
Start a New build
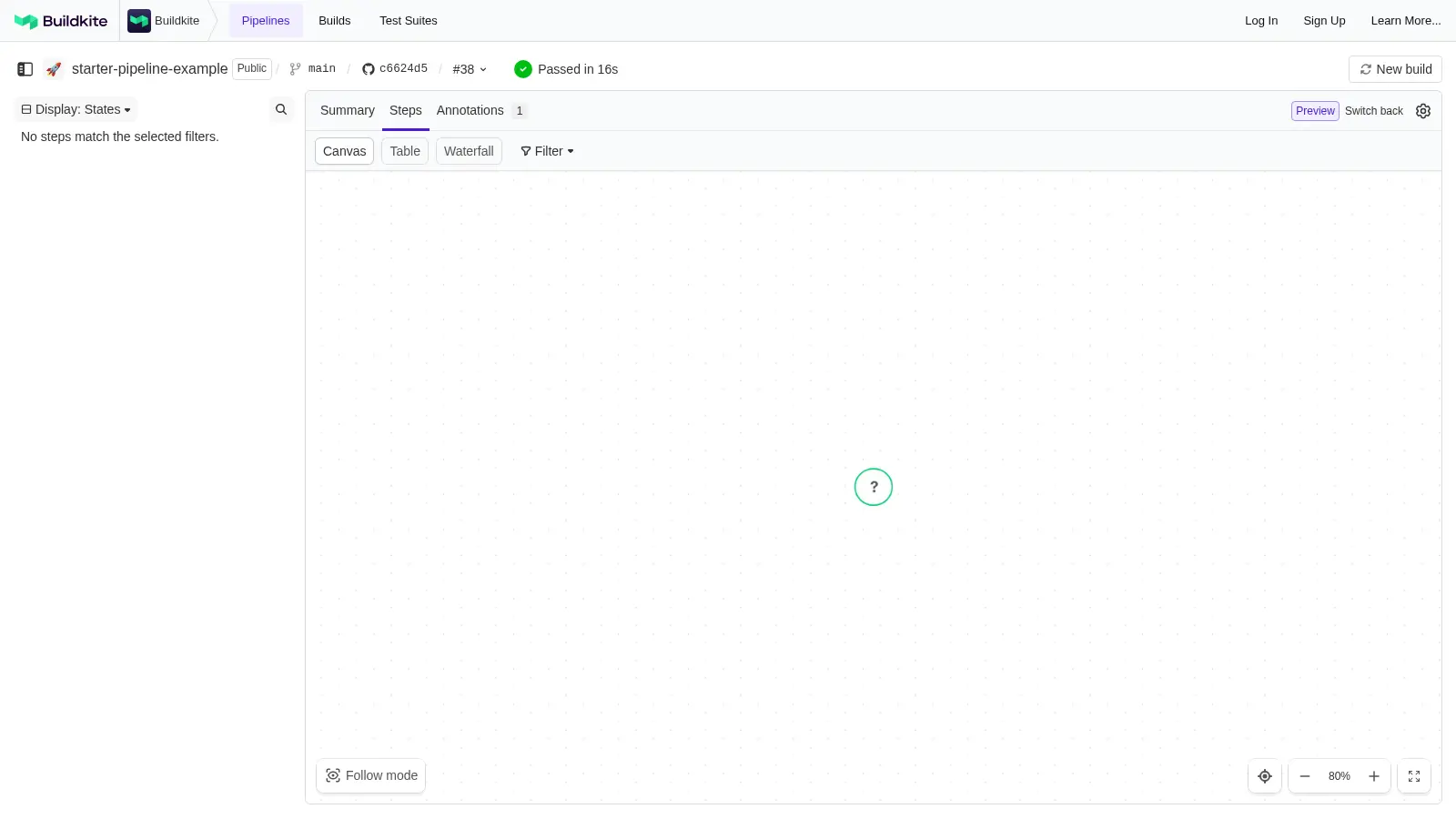click(x=1395, y=69)
